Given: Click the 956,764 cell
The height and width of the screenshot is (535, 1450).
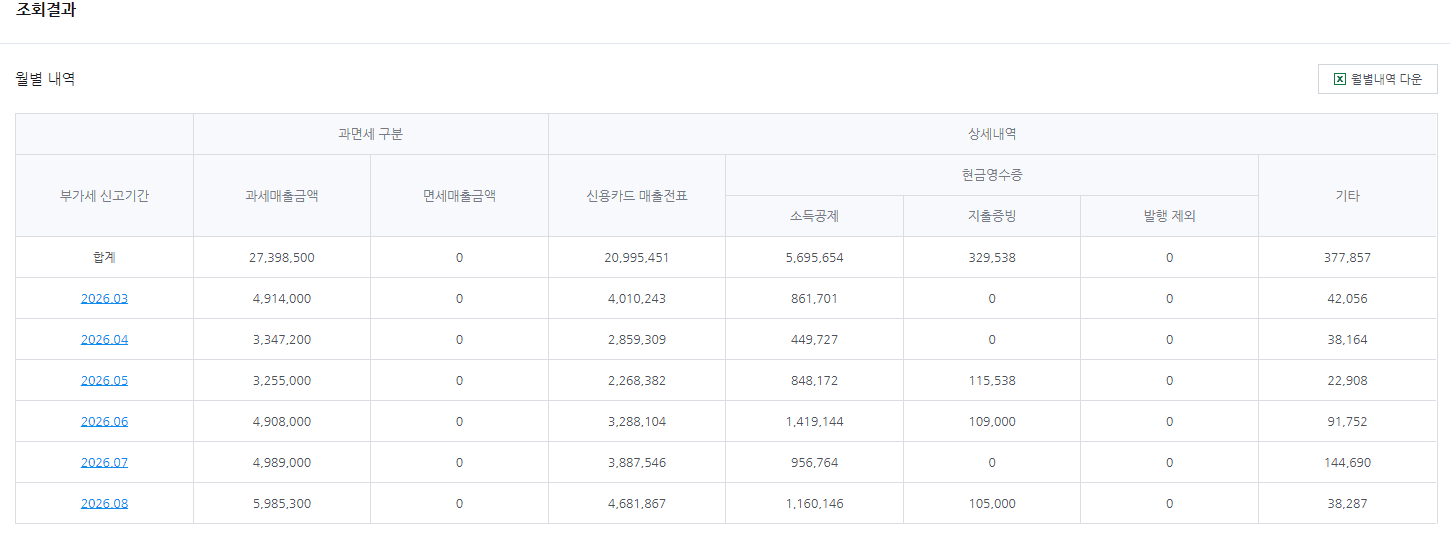Looking at the screenshot, I should [x=814, y=462].
